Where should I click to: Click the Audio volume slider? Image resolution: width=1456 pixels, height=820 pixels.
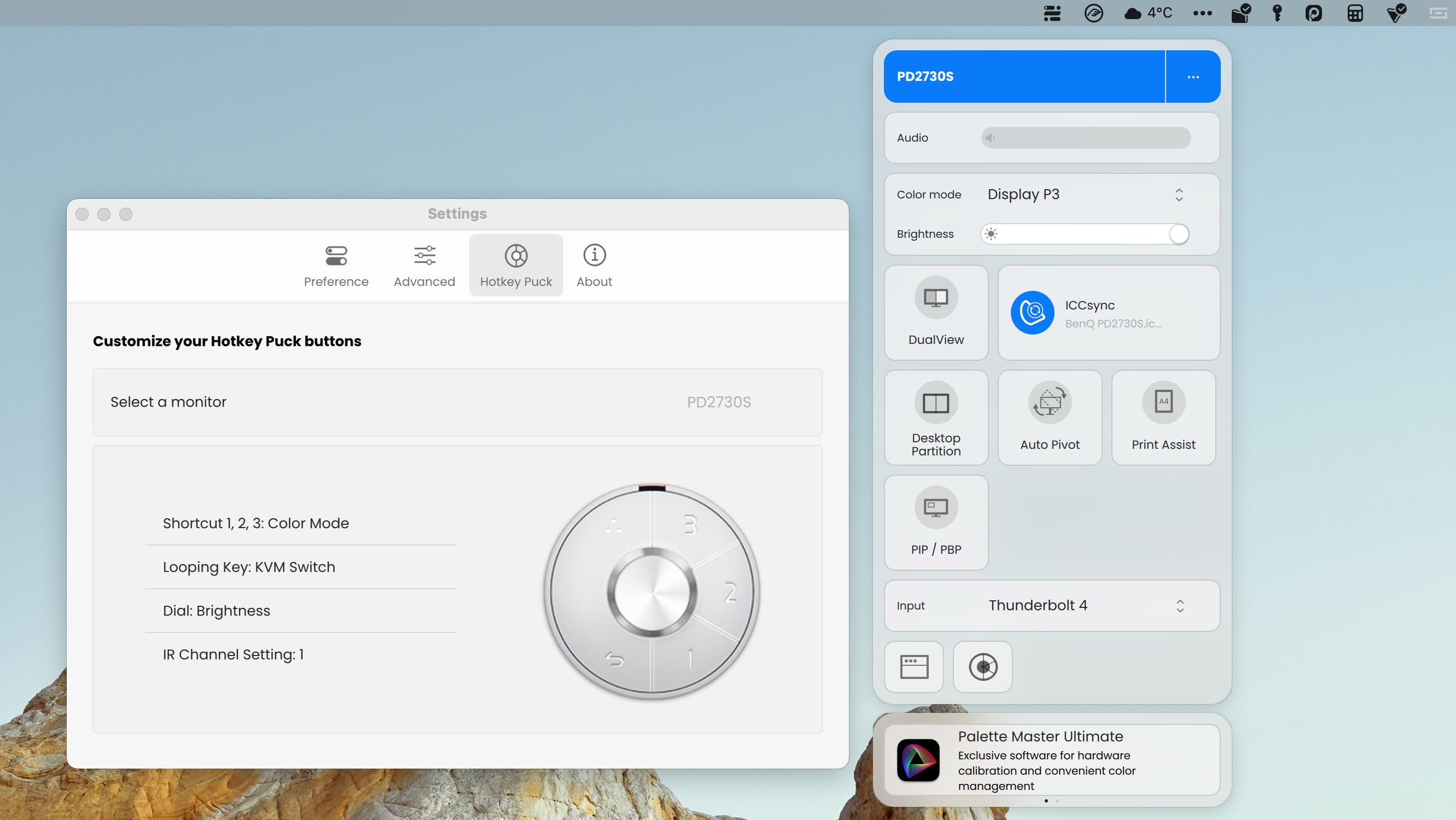(1085, 138)
